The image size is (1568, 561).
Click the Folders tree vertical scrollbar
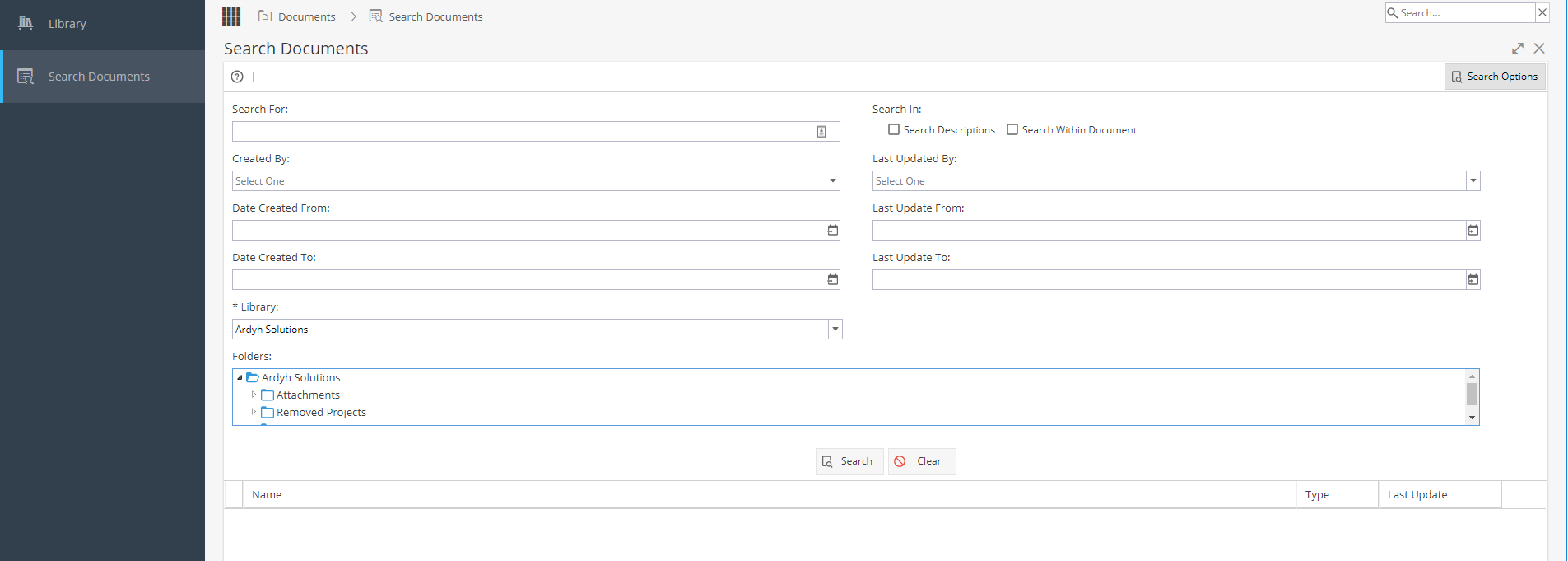[x=1472, y=395]
